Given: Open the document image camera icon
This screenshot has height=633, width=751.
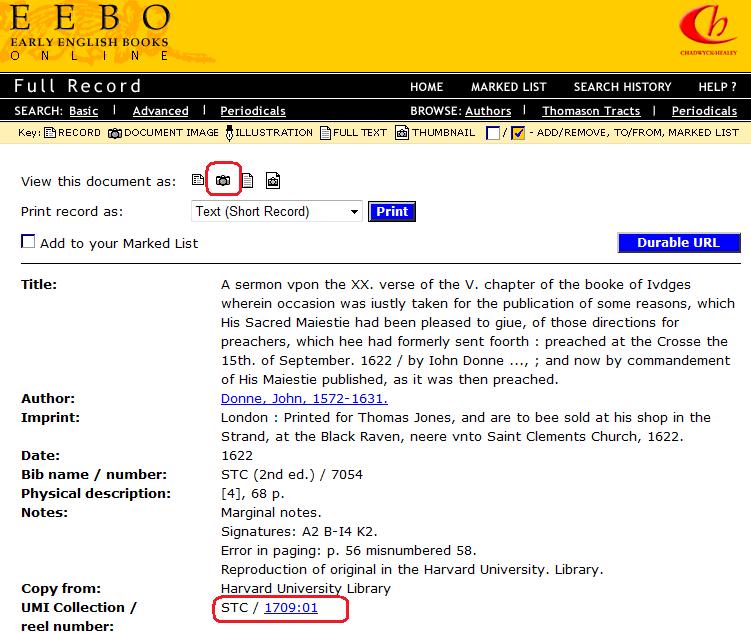Looking at the screenshot, I should tap(223, 181).
